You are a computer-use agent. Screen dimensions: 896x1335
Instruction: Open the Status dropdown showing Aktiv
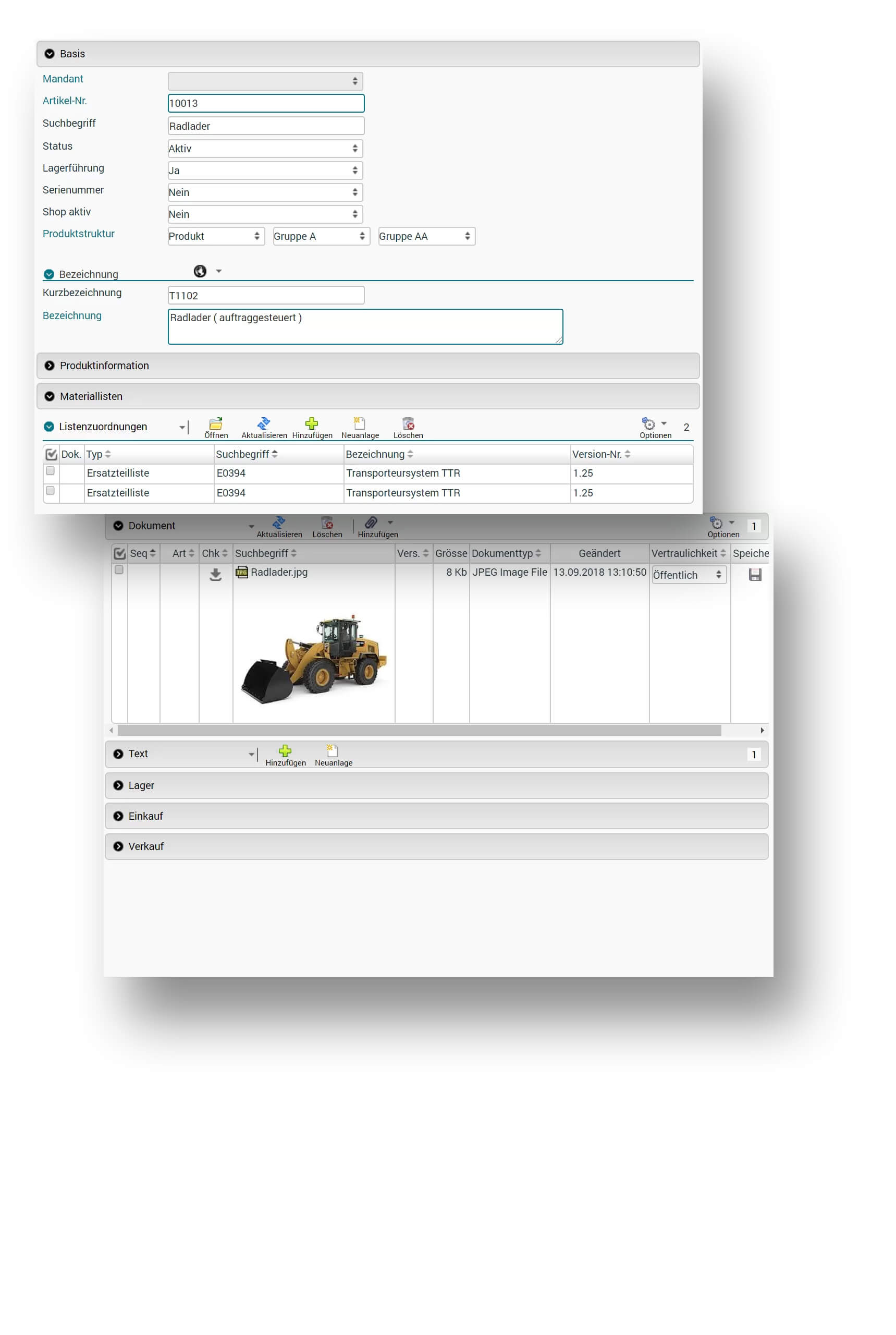coord(265,149)
